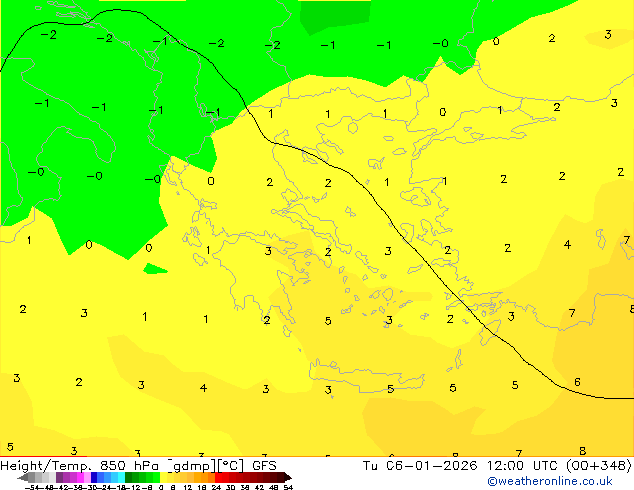Image resolution: width=634 pixels, height=490 pixels.
Task: Click the GFS model label
Action: pos(264,466)
